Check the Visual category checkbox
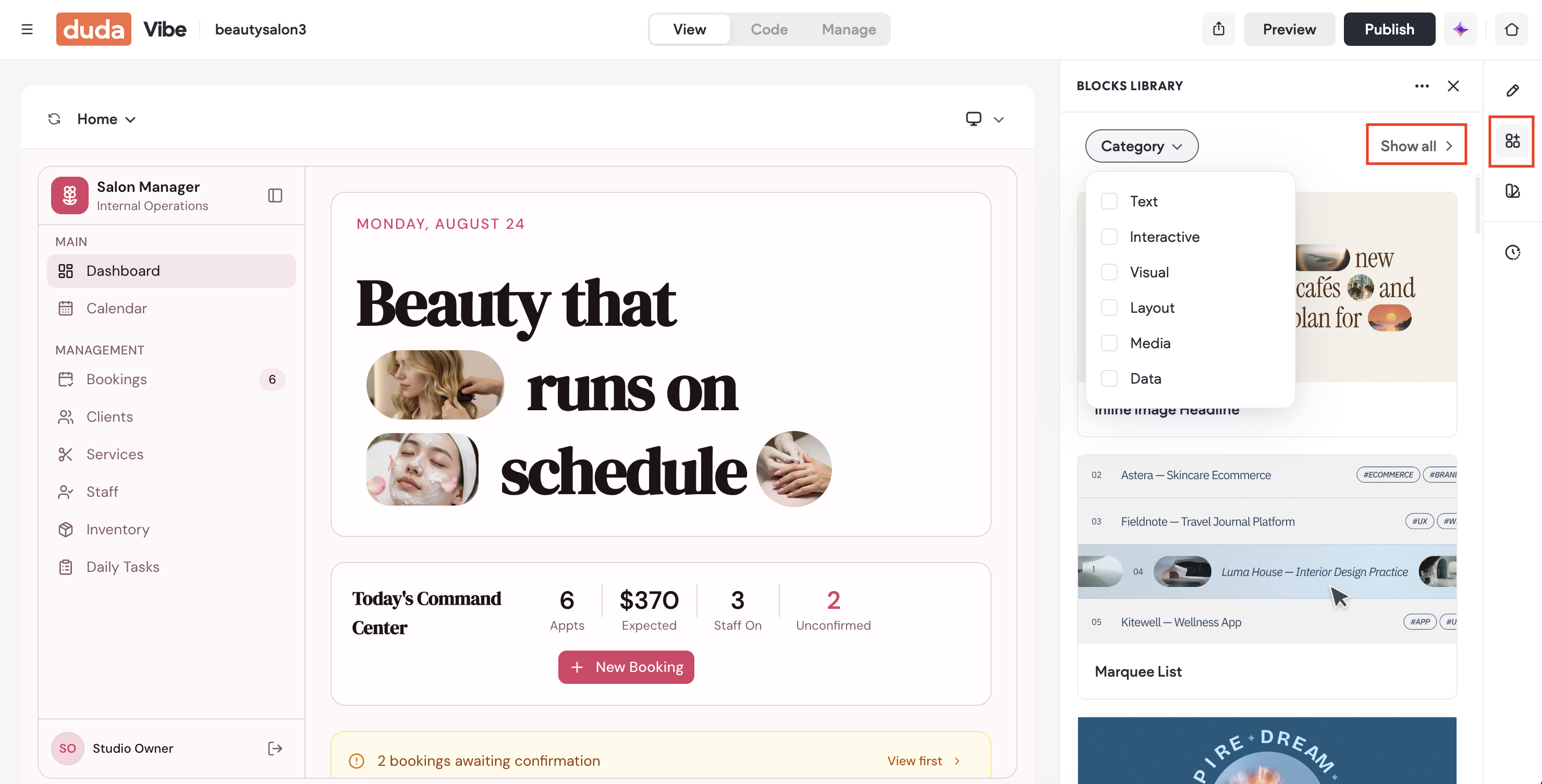 tap(1109, 272)
